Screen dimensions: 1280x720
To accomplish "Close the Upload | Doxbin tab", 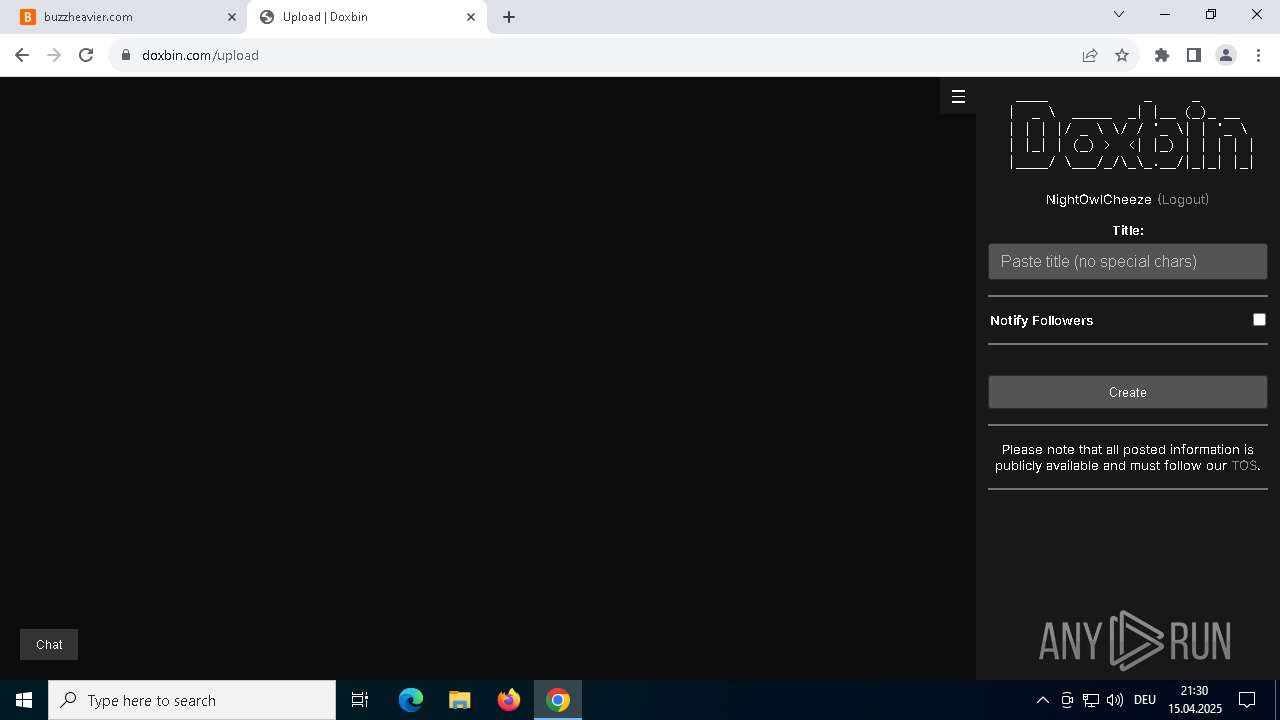I will 471,17.
